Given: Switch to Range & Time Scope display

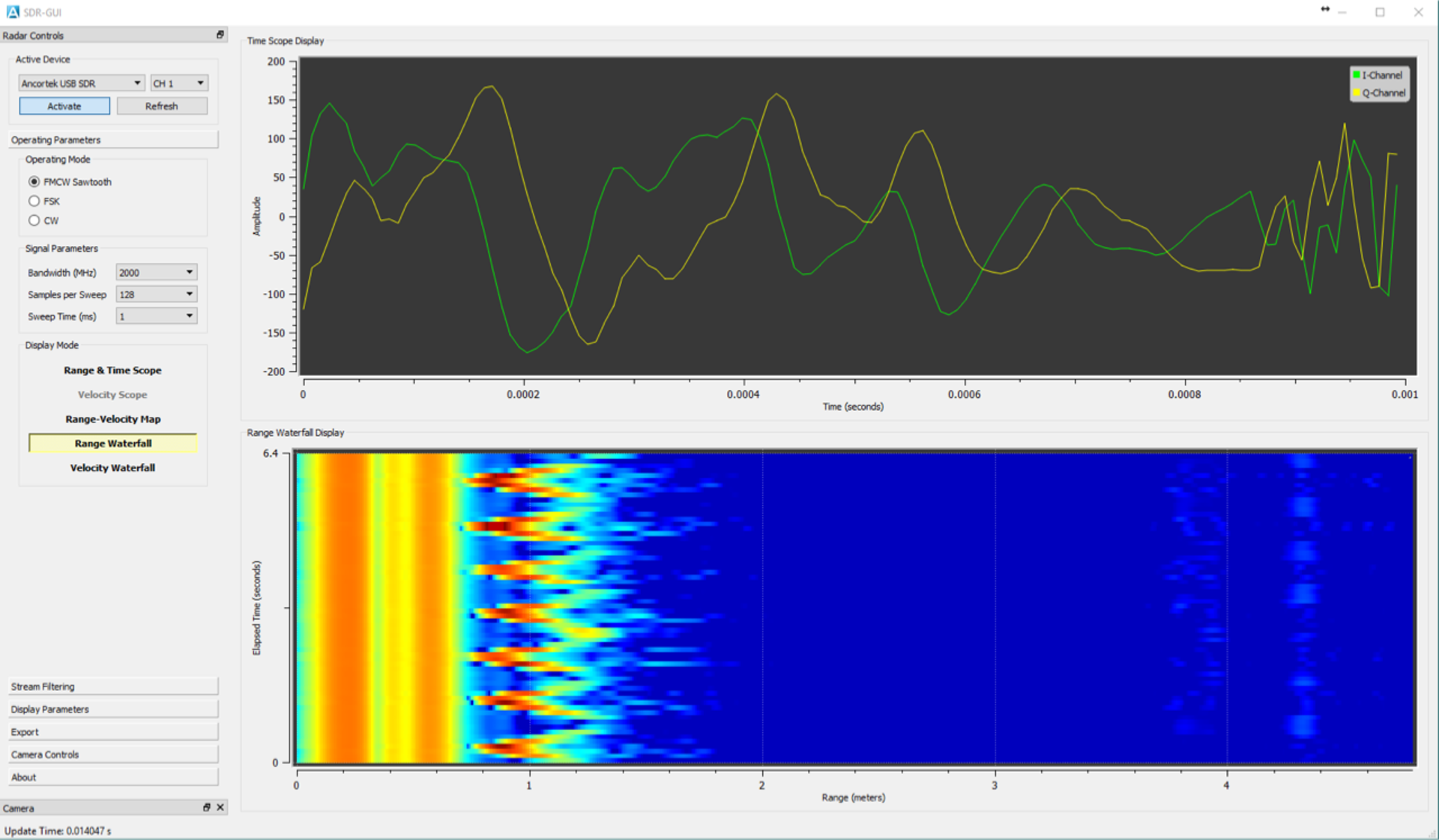Looking at the screenshot, I should click(112, 369).
